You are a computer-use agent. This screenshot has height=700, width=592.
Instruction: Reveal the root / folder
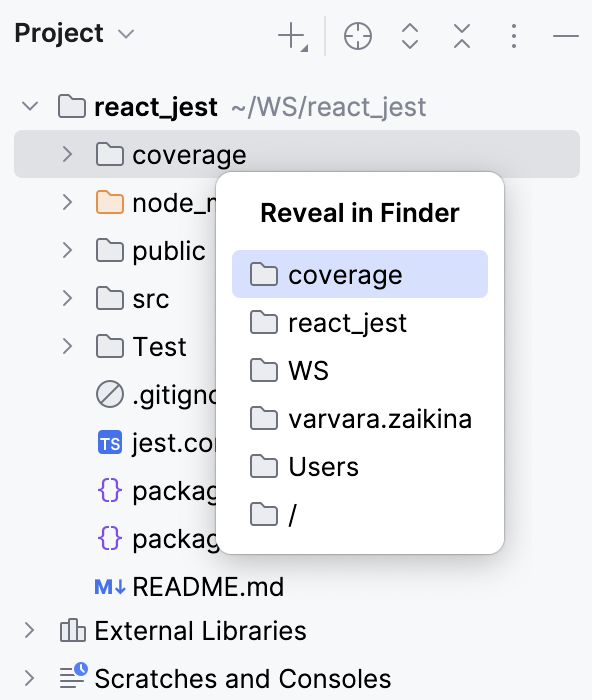360,514
